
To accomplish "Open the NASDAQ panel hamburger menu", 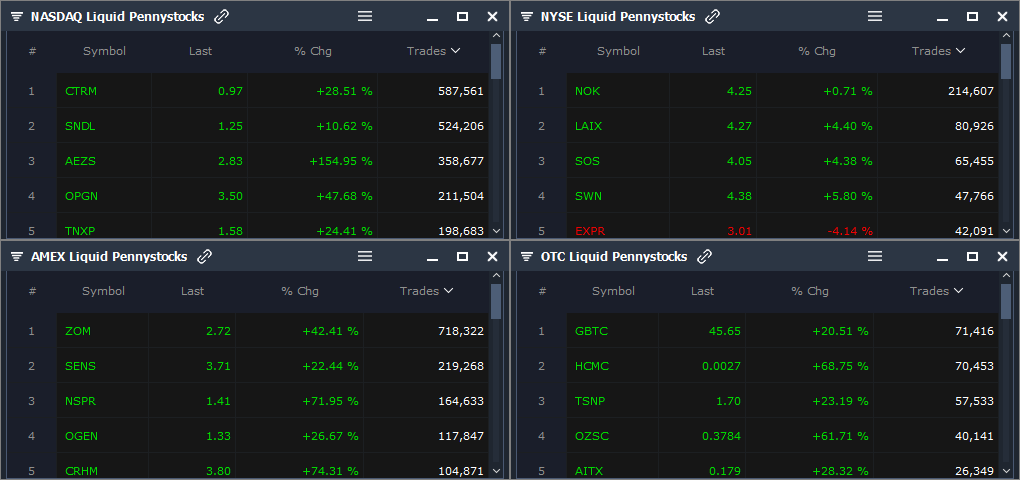I will [x=365, y=16].
